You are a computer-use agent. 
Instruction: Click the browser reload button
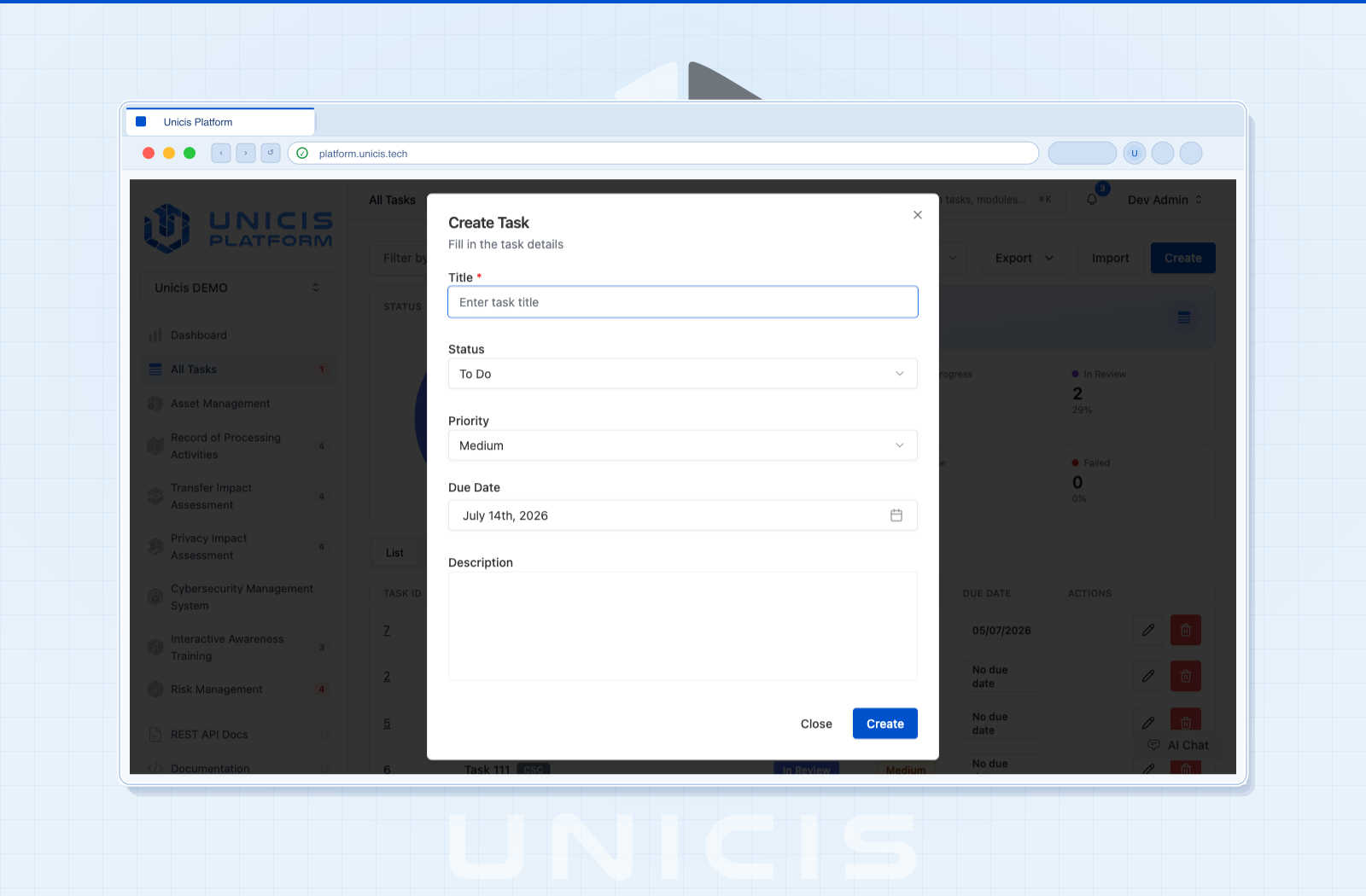pyautogui.click(x=271, y=154)
